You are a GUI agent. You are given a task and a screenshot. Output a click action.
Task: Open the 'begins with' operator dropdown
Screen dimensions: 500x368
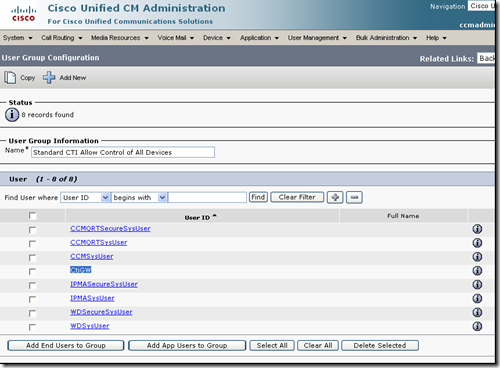[x=139, y=198]
